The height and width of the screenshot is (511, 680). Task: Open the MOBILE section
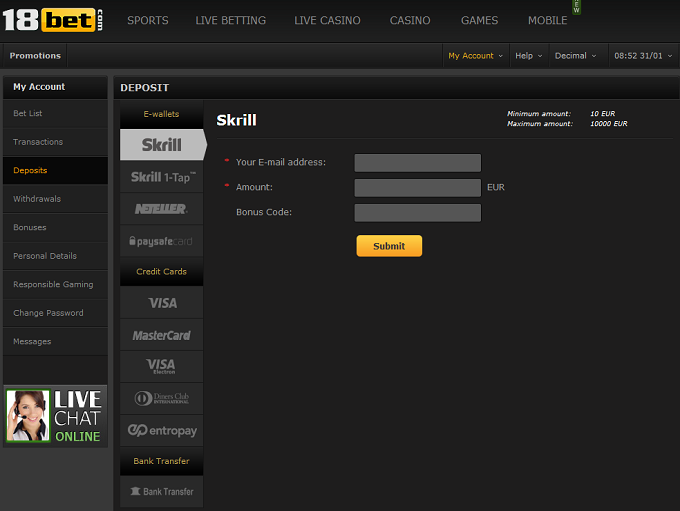coord(547,20)
